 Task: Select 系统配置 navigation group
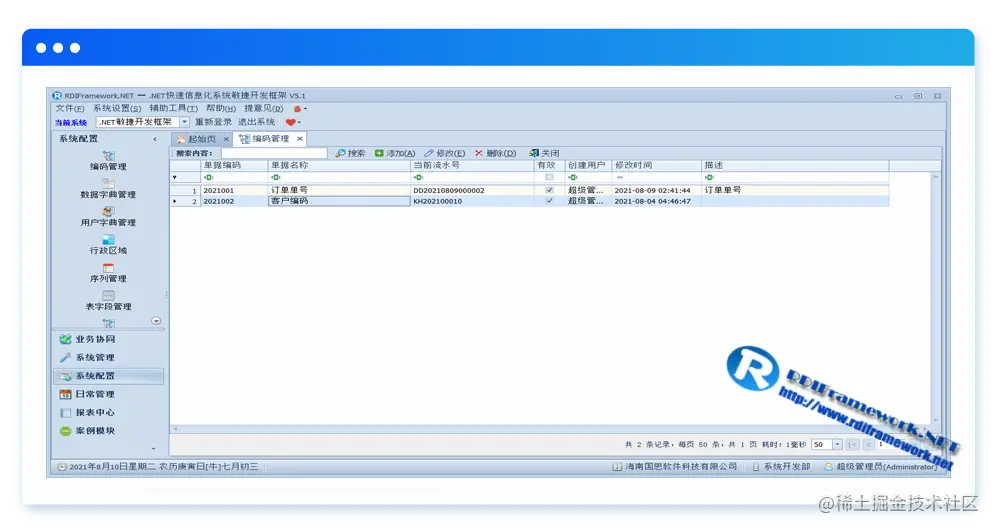click(x=109, y=376)
